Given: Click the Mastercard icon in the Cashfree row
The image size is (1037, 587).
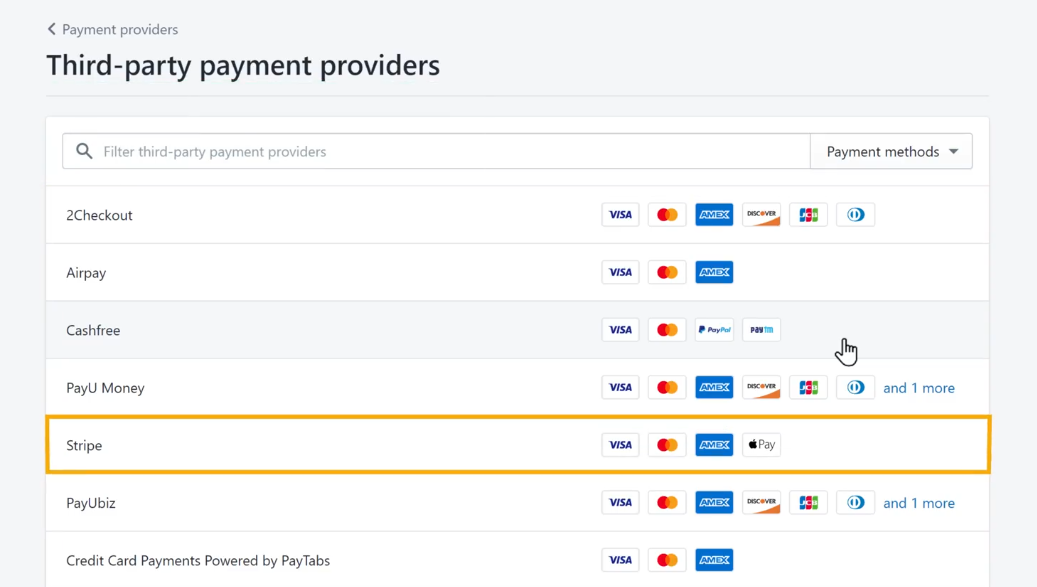Looking at the screenshot, I should tap(667, 330).
